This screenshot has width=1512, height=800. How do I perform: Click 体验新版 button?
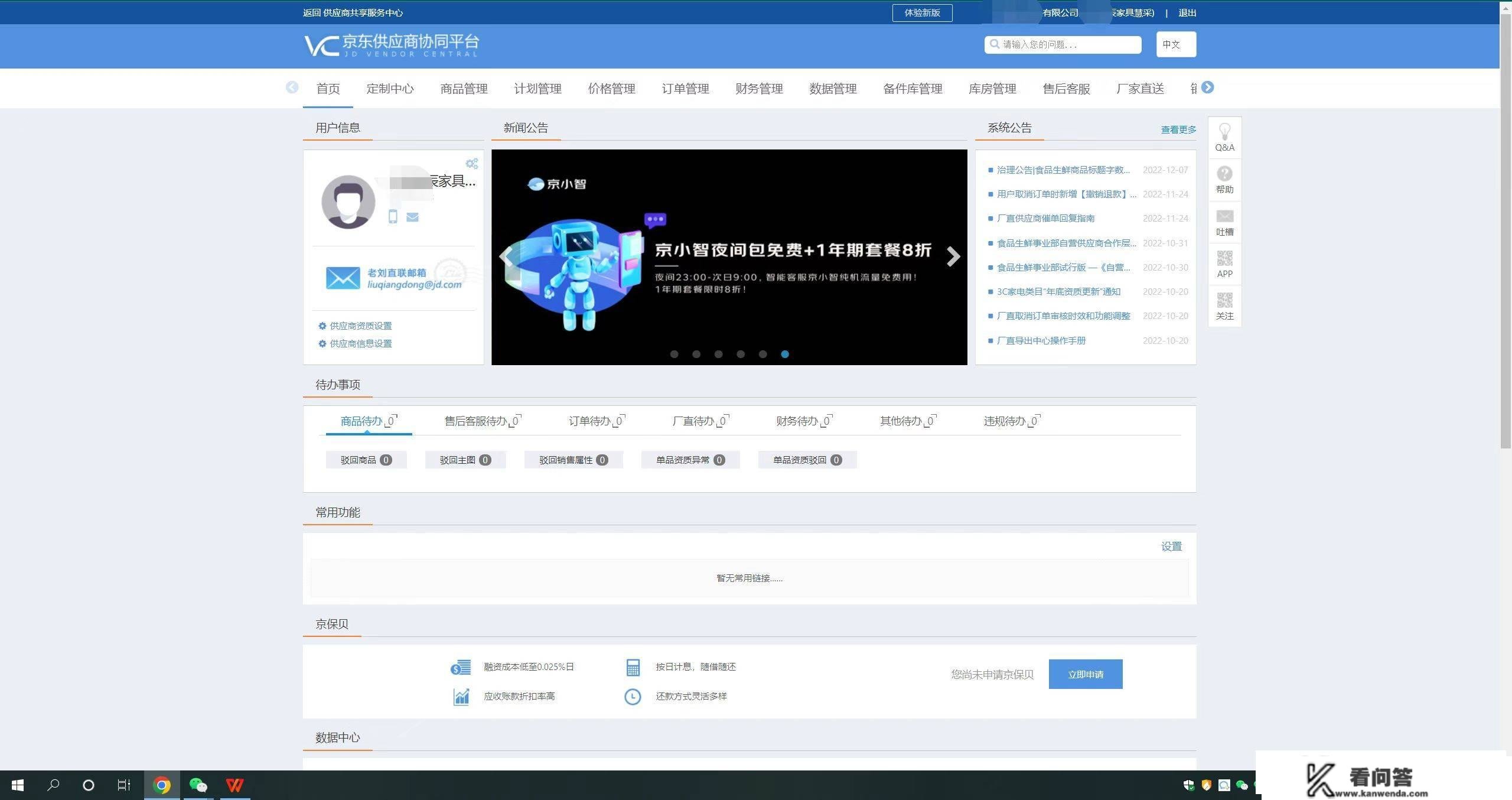[x=922, y=12]
